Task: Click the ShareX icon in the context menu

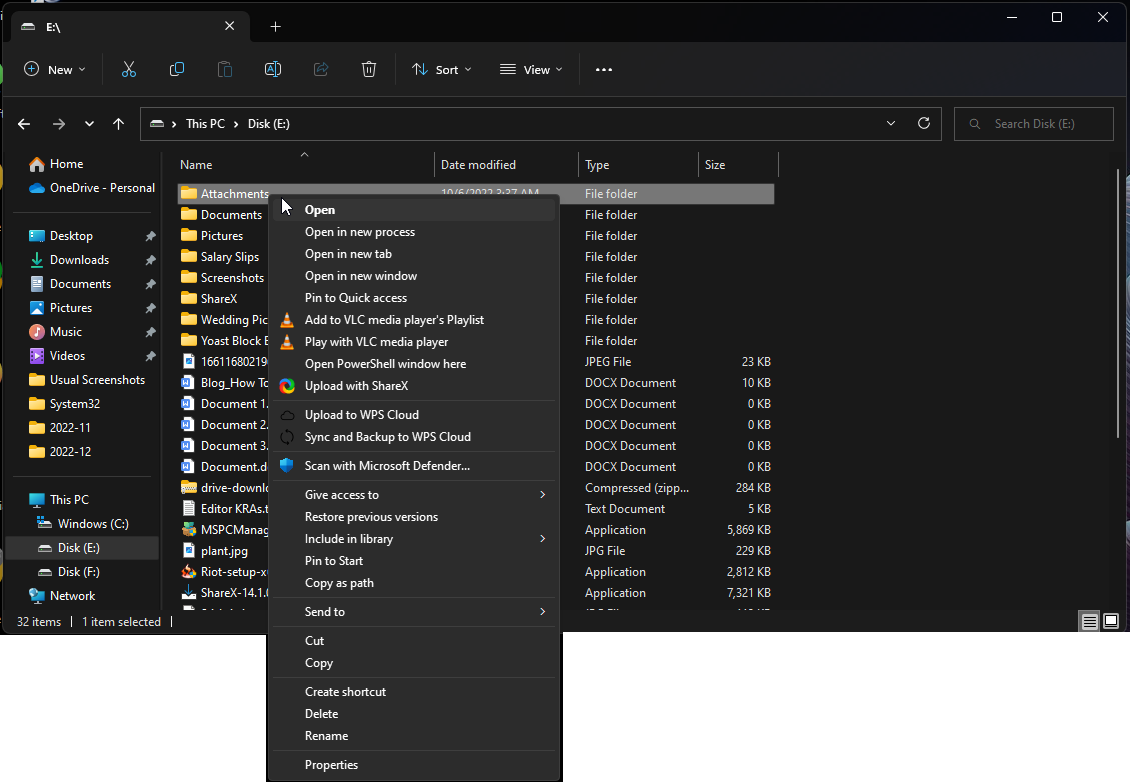Action: (287, 386)
